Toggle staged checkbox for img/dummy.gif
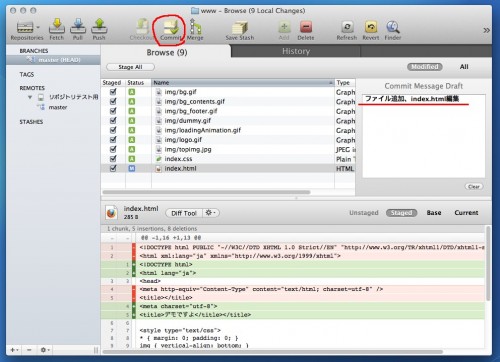Image resolution: width=500 pixels, height=362 pixels. pyautogui.click(x=113, y=120)
